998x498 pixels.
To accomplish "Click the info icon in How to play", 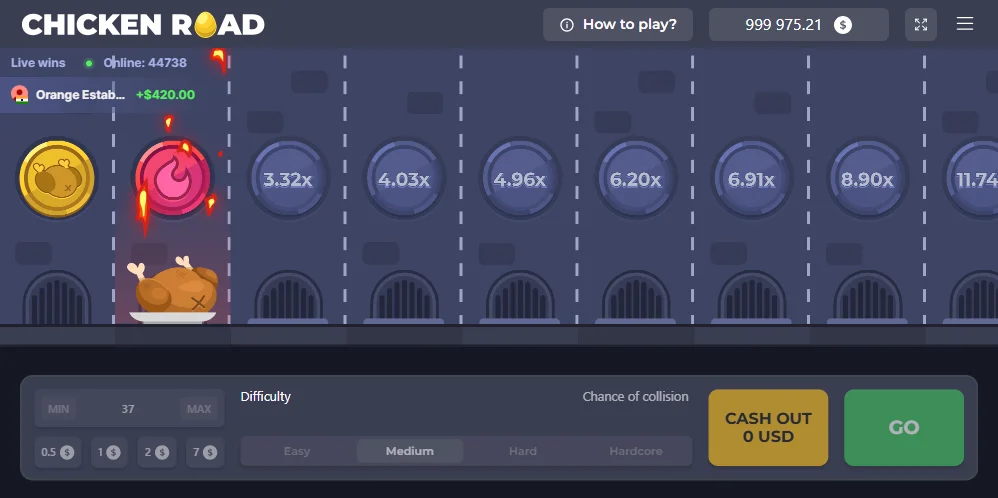I will pos(566,25).
